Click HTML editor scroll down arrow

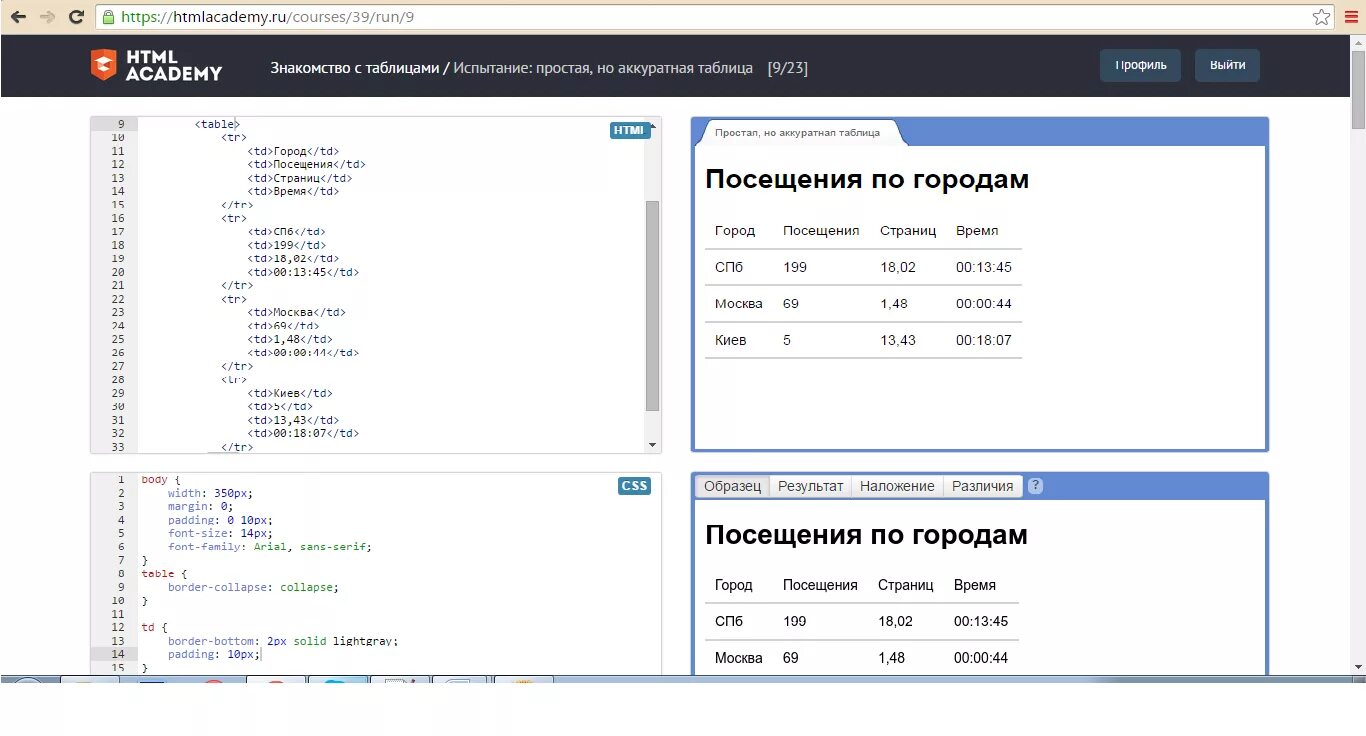[653, 446]
